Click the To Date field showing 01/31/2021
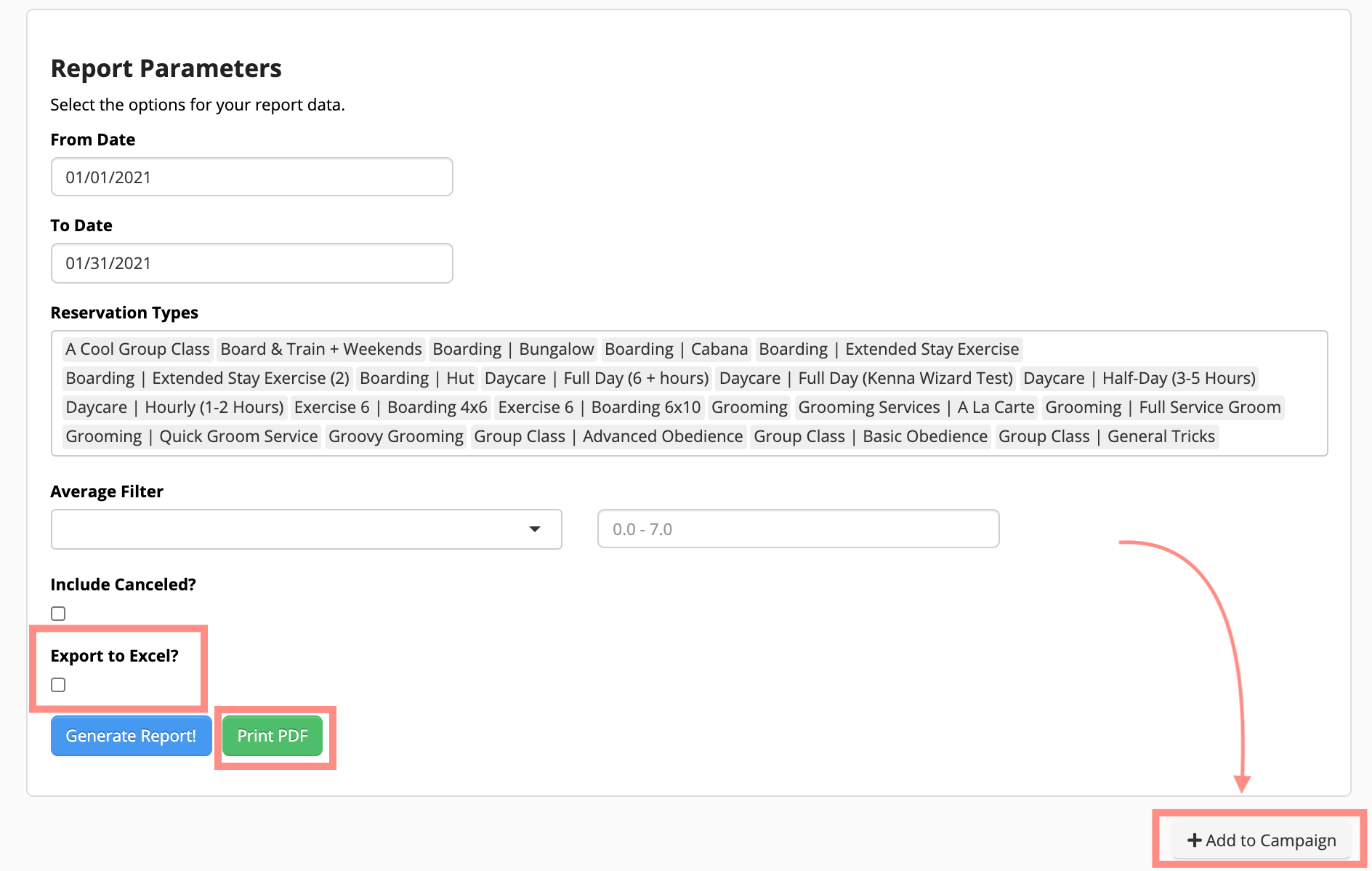Screen dimensions: 1372x871 tap(251, 262)
